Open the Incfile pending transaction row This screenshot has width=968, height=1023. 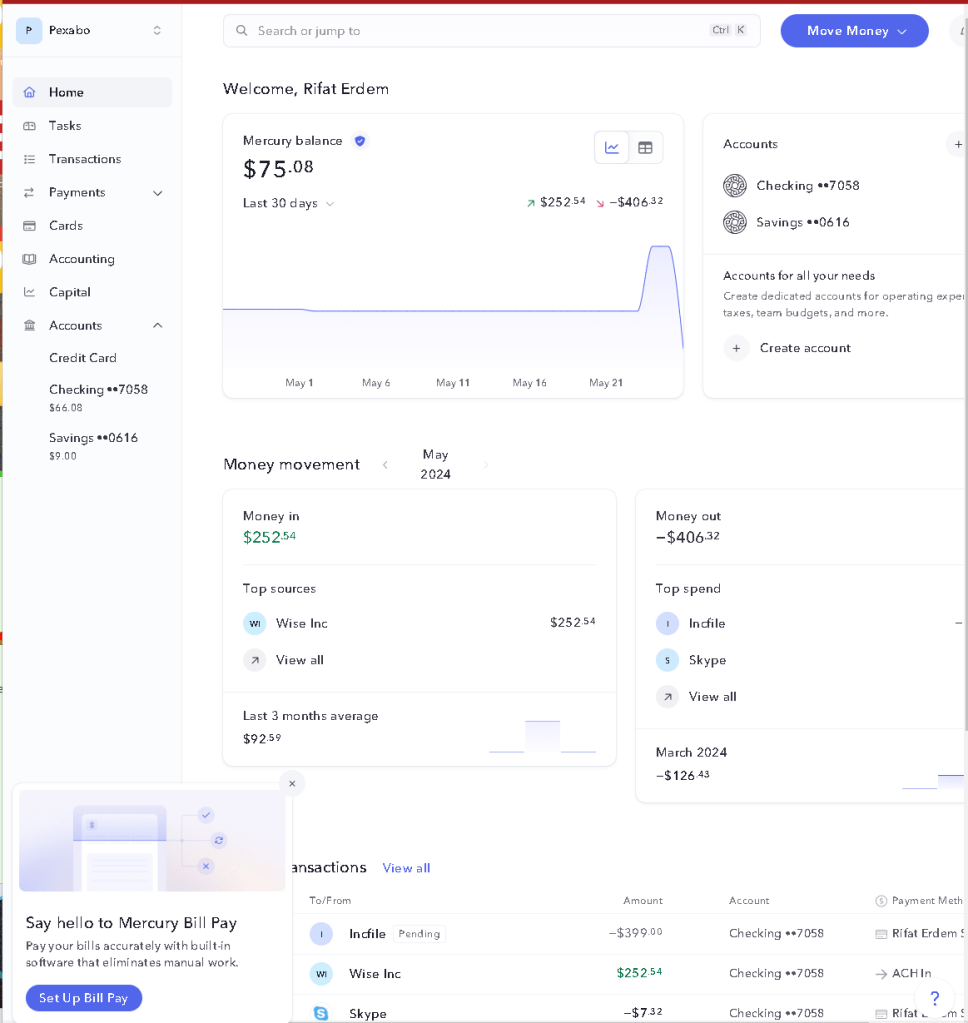click(x=630, y=934)
